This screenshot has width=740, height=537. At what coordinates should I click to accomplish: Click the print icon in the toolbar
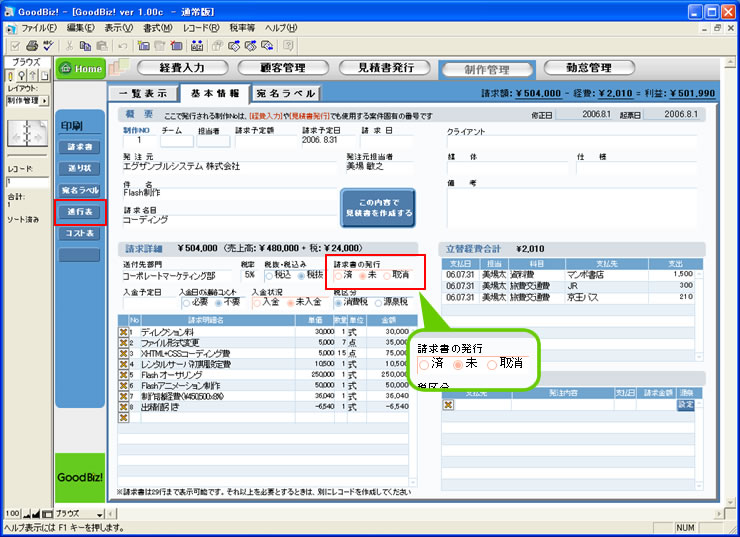tap(33, 46)
